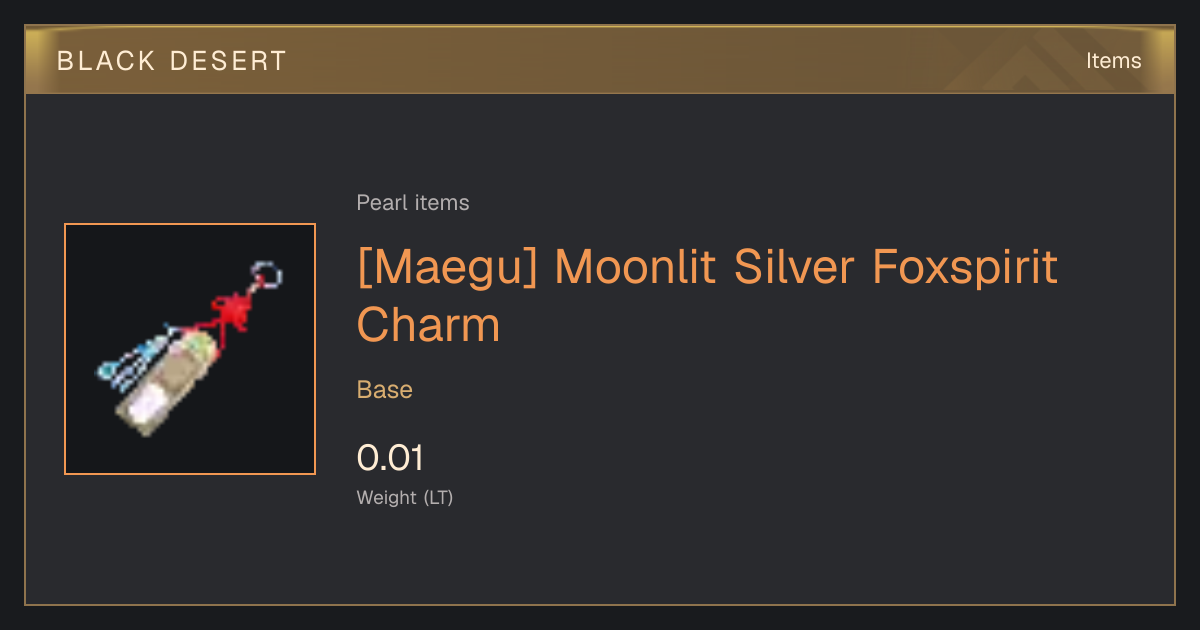Viewport: 1200px width, 630px height.
Task: Click the Moonlit Silver Foxspirit title
Action: [x=806, y=267]
